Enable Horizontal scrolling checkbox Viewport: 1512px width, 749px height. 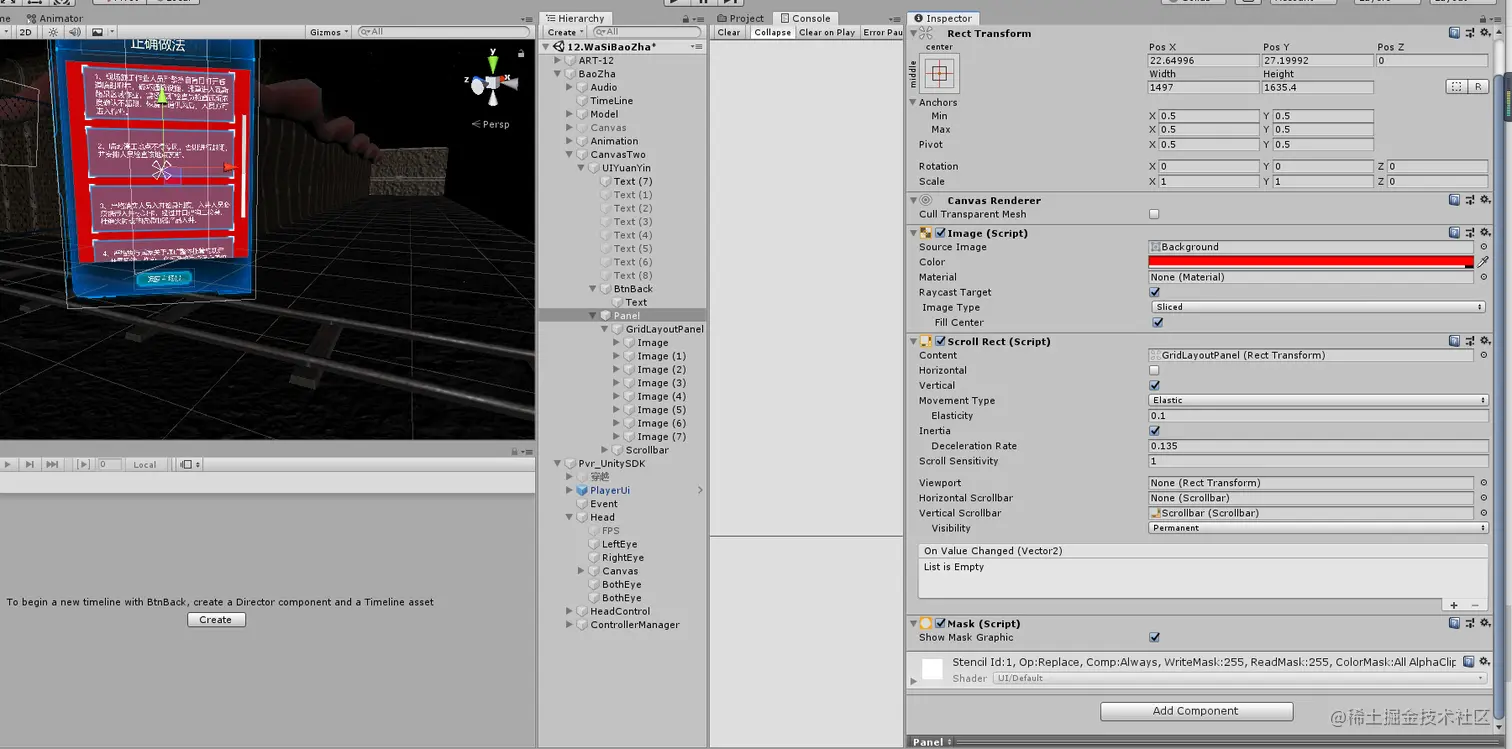click(x=1154, y=370)
